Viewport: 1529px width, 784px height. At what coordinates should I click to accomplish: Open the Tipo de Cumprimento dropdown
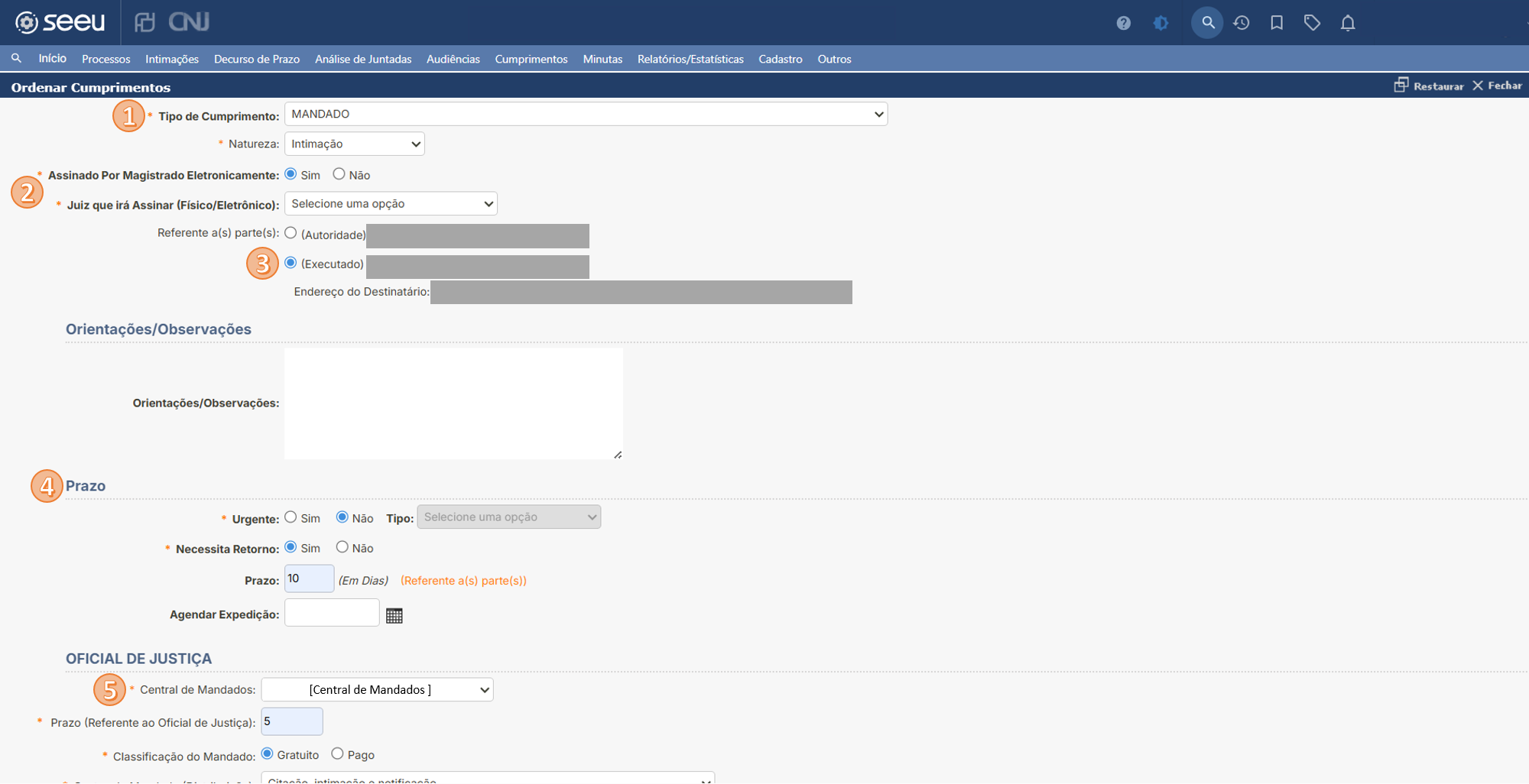[x=586, y=114]
